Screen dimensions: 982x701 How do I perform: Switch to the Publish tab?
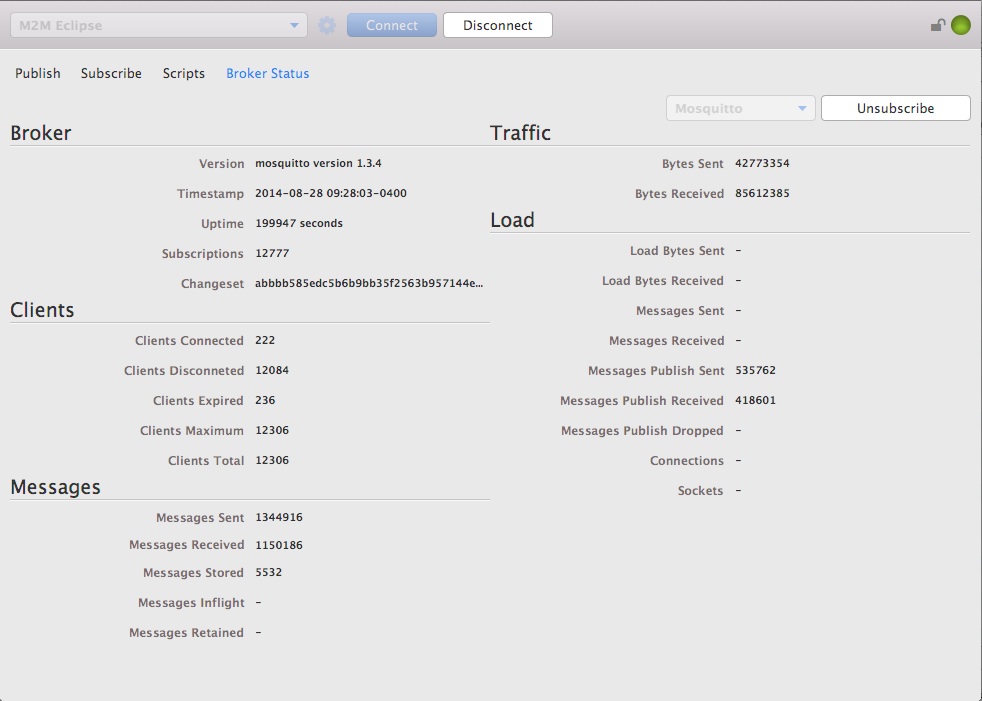(38, 73)
